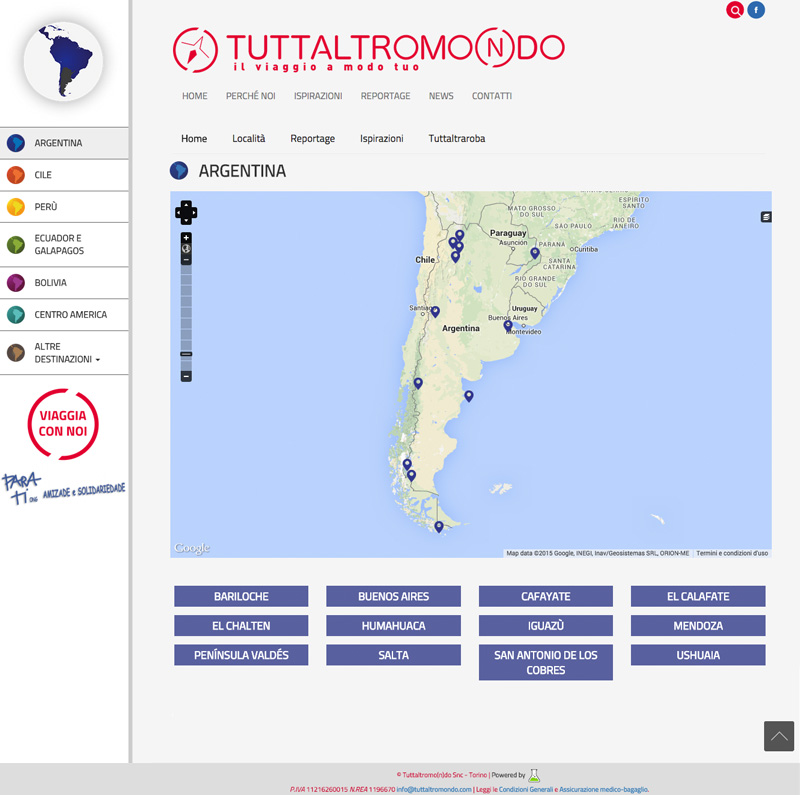The width and height of the screenshot is (800, 795).
Task: Open the MENDOZA location button
Action: (698, 626)
